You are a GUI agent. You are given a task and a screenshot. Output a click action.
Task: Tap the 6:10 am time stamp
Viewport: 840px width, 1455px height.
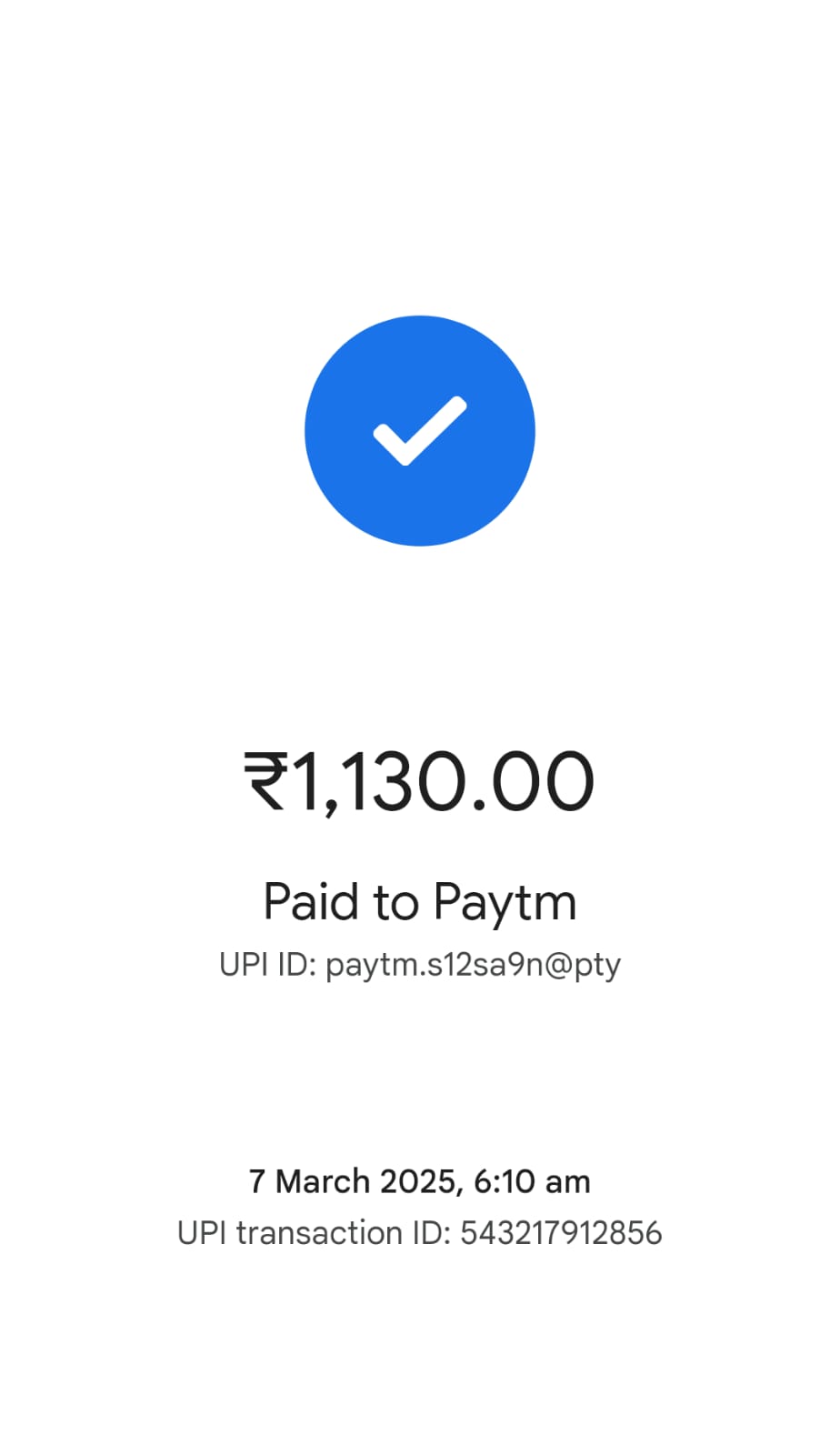point(532,1181)
